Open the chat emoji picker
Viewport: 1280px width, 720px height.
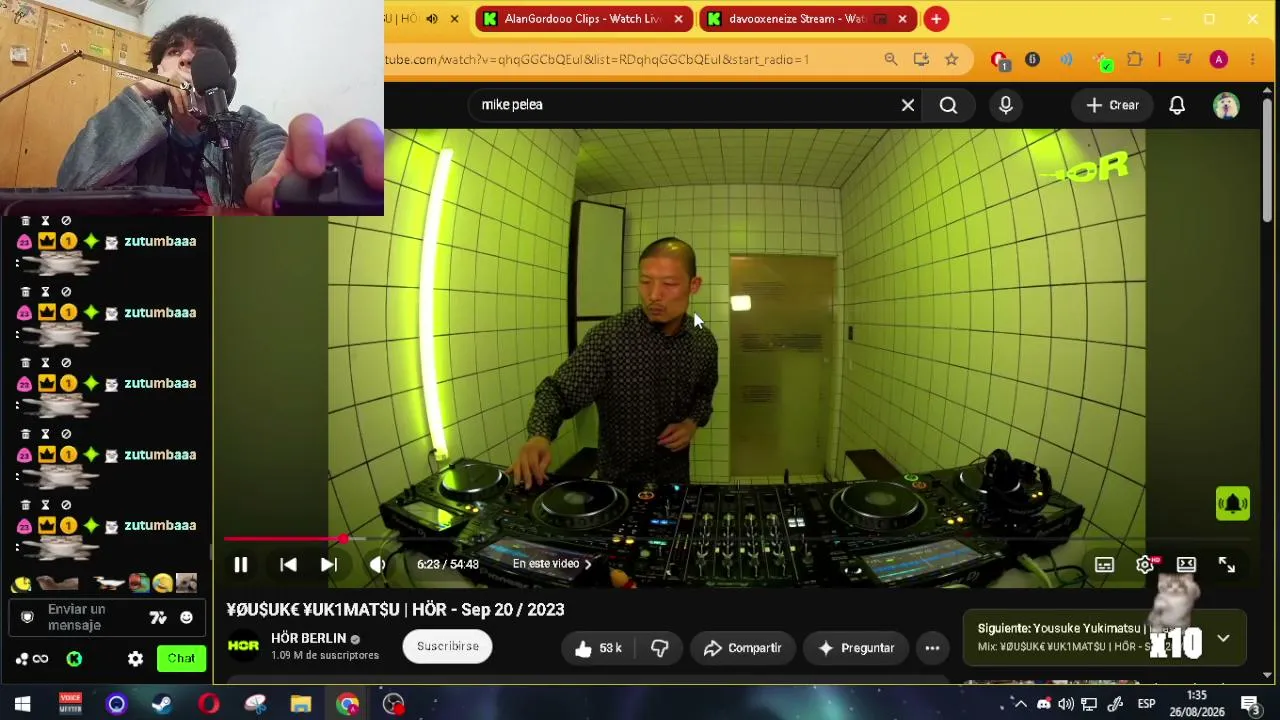click(x=186, y=617)
